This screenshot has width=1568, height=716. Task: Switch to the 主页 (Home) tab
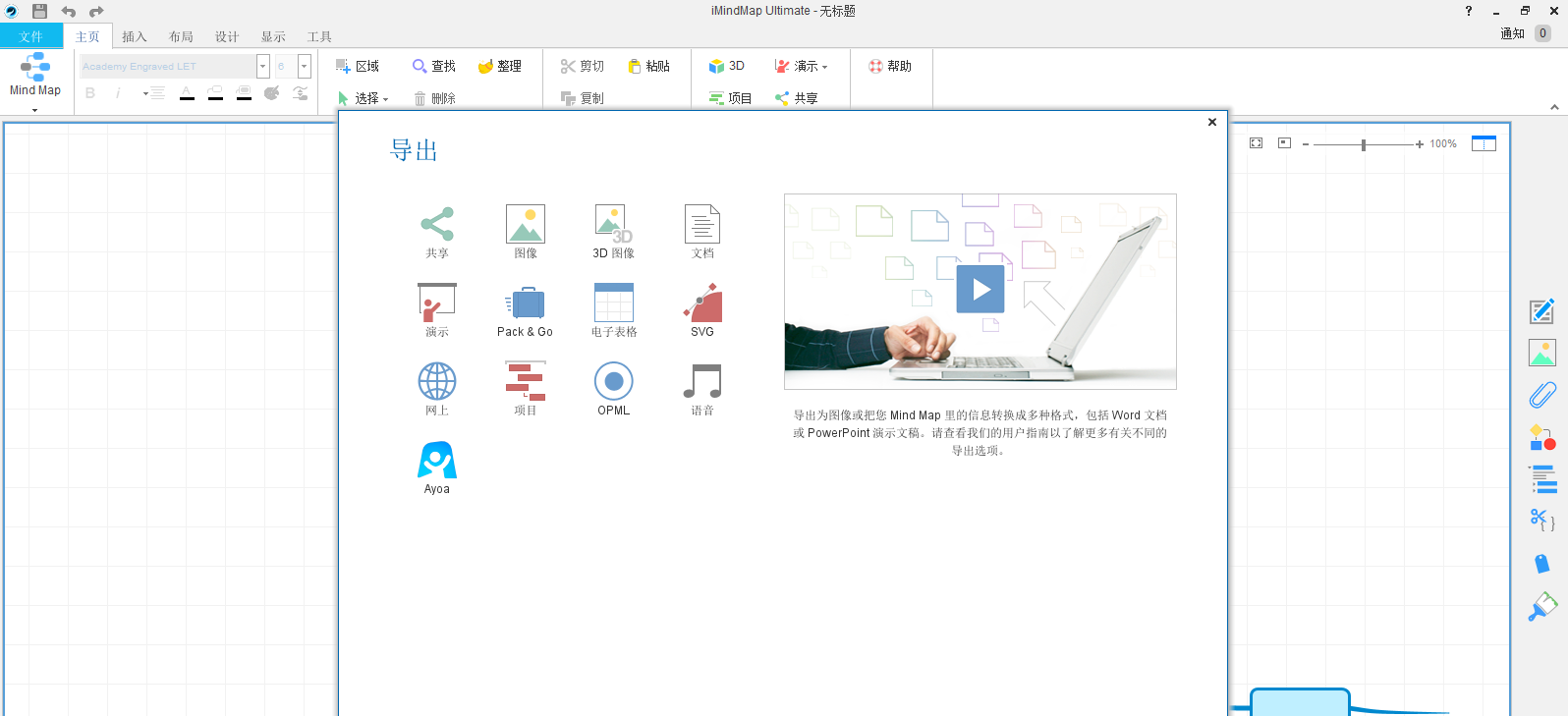pyautogui.click(x=87, y=36)
